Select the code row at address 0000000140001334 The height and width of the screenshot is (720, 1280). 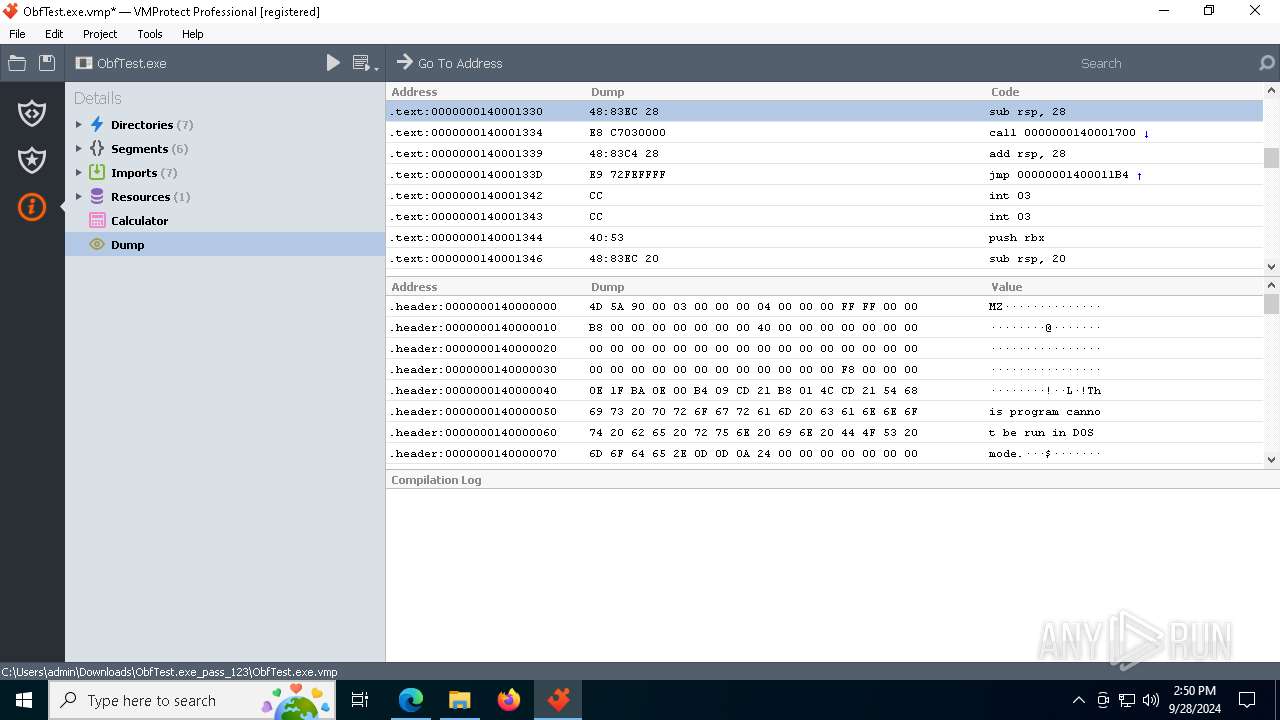click(x=825, y=132)
